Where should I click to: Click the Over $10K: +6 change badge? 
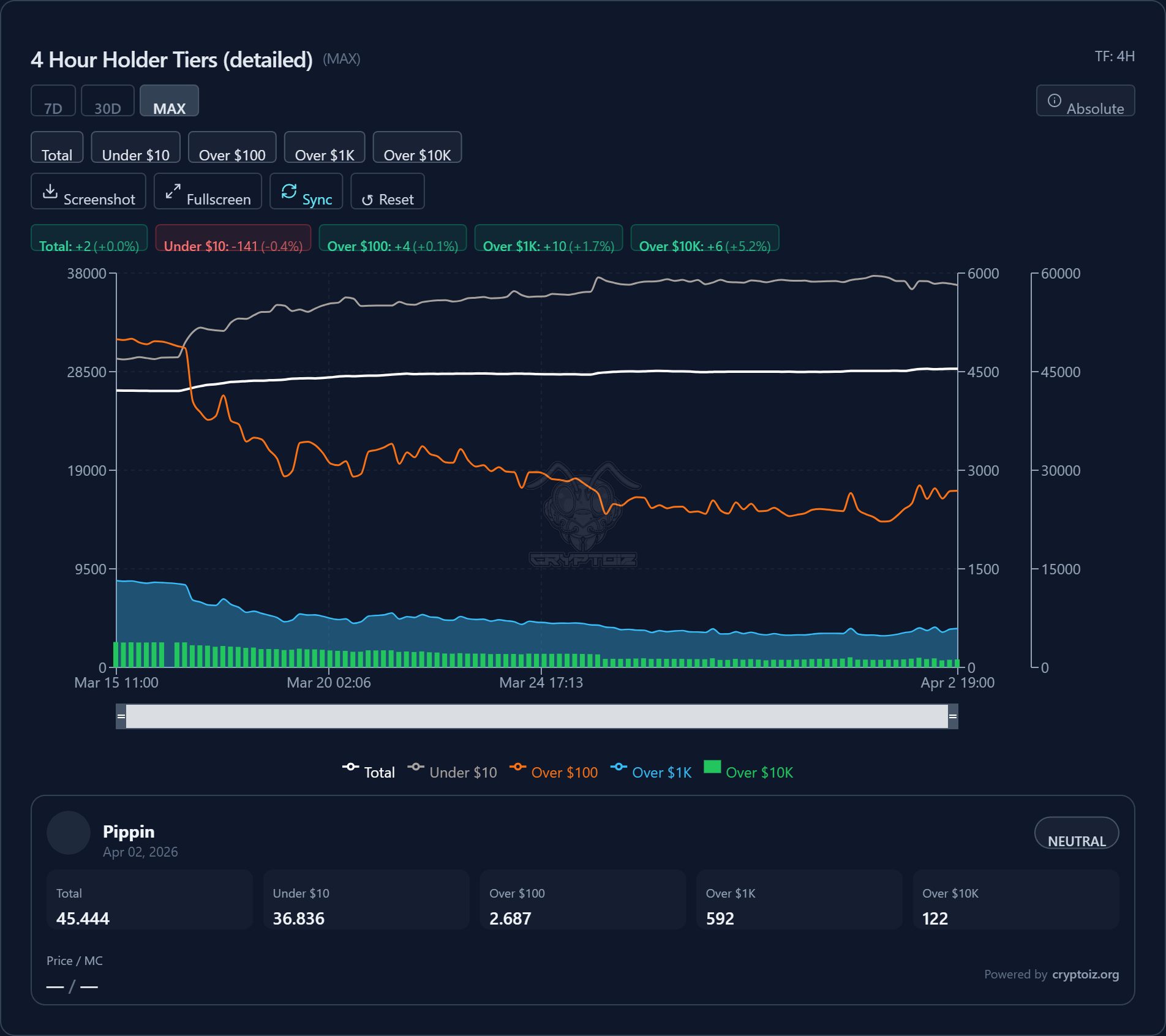(705, 238)
